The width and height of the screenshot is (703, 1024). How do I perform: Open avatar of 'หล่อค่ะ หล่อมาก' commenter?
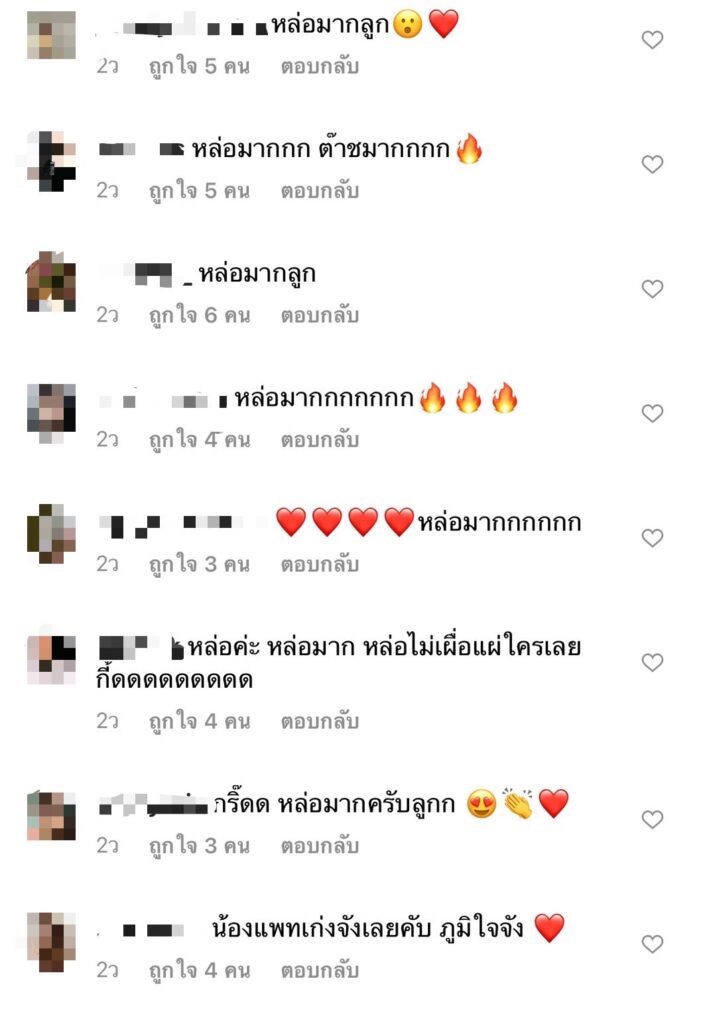pos(51,660)
